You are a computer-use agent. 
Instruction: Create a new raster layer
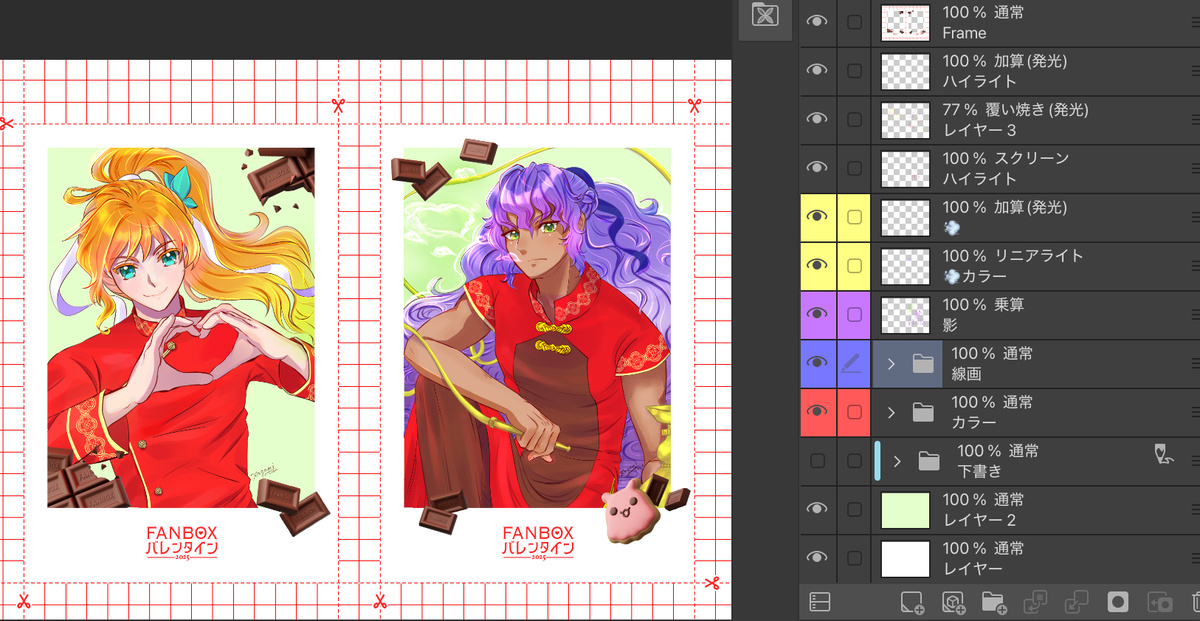(910, 602)
